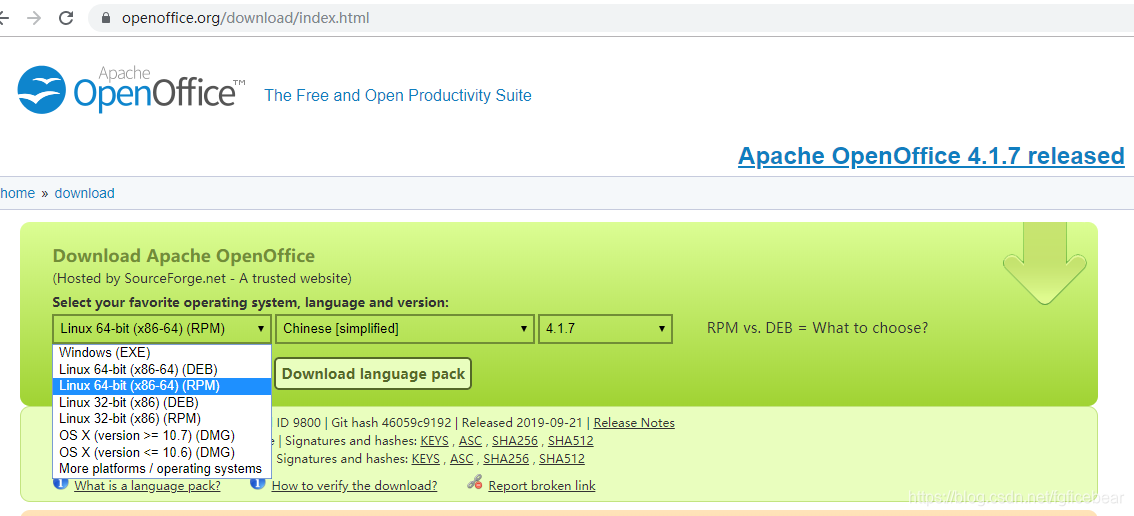The image size is (1134, 516).
Task: Open the Chinese [simplified] language dropdown
Action: tap(405, 329)
